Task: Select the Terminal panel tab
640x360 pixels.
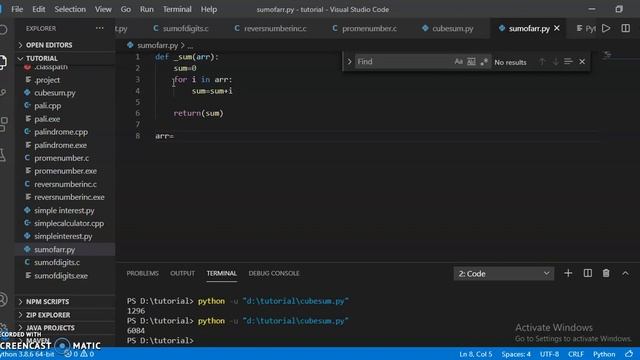Action: pyautogui.click(x=221, y=273)
